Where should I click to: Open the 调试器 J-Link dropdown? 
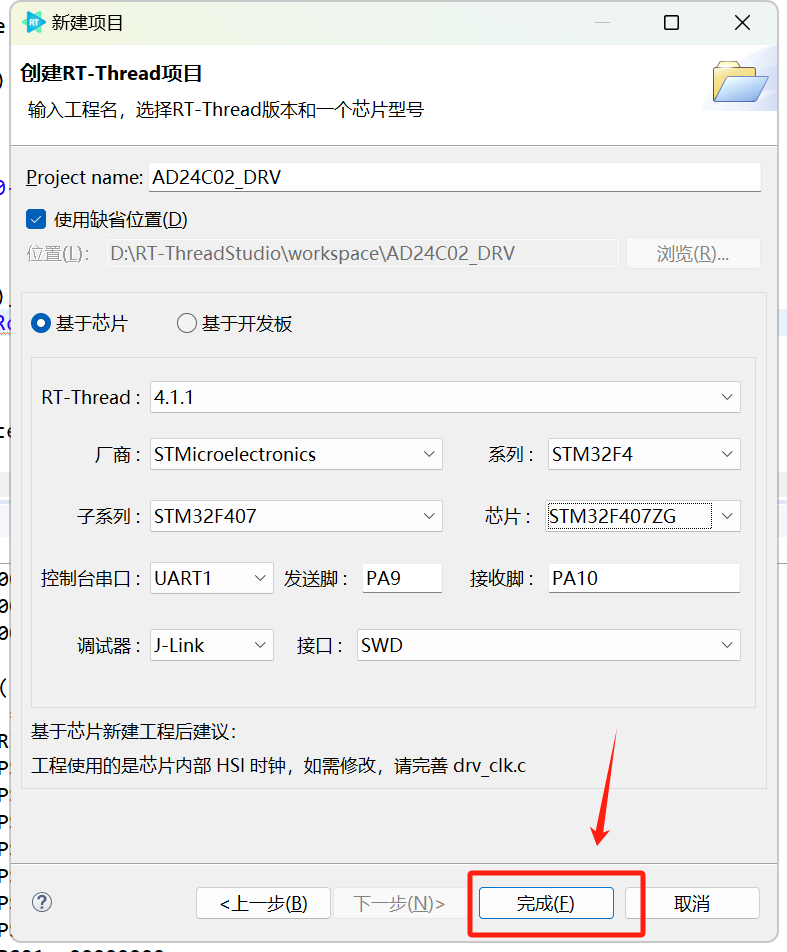(212, 645)
